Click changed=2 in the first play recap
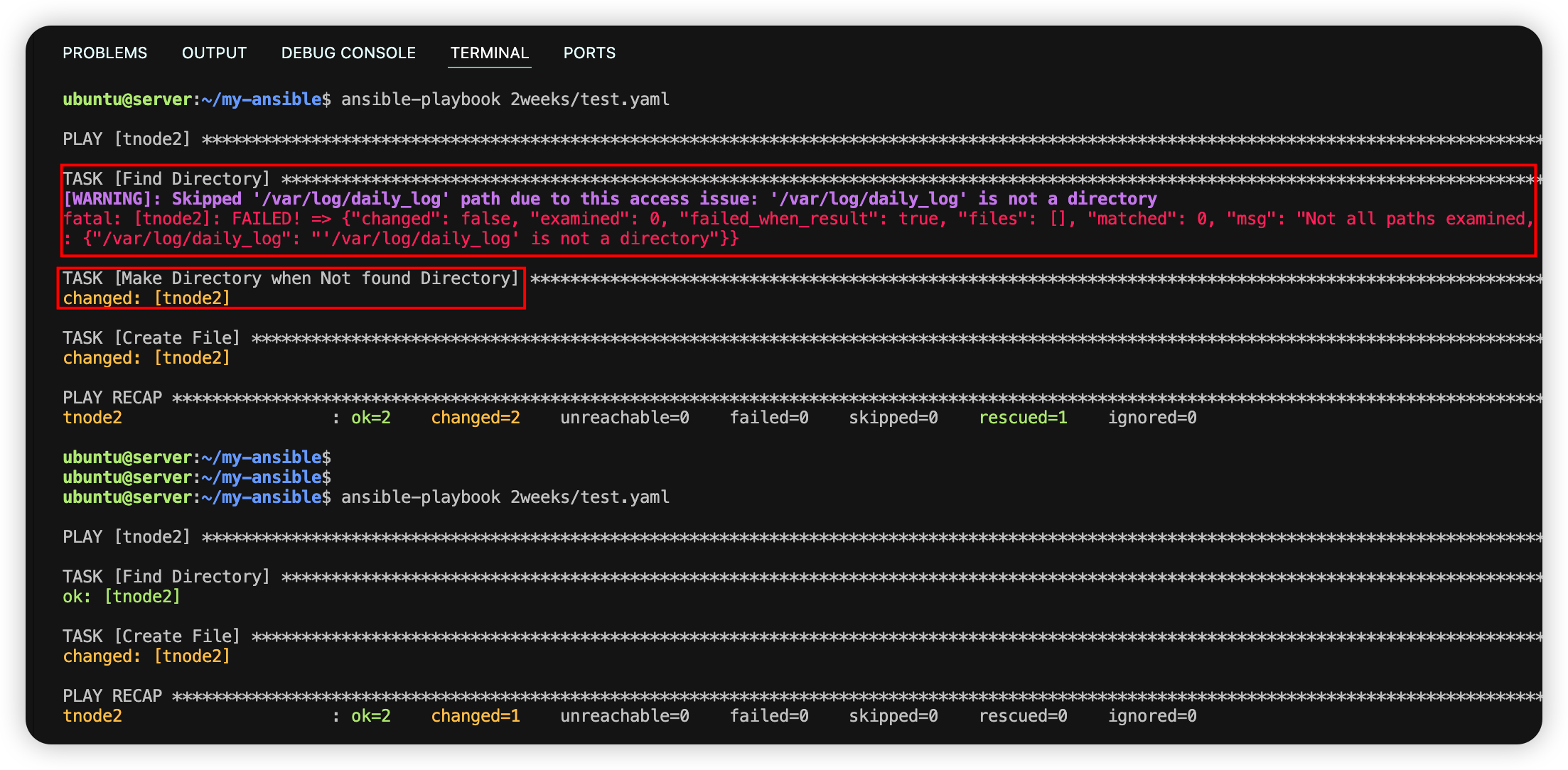Viewport: 1568px width, 770px height. [476, 418]
